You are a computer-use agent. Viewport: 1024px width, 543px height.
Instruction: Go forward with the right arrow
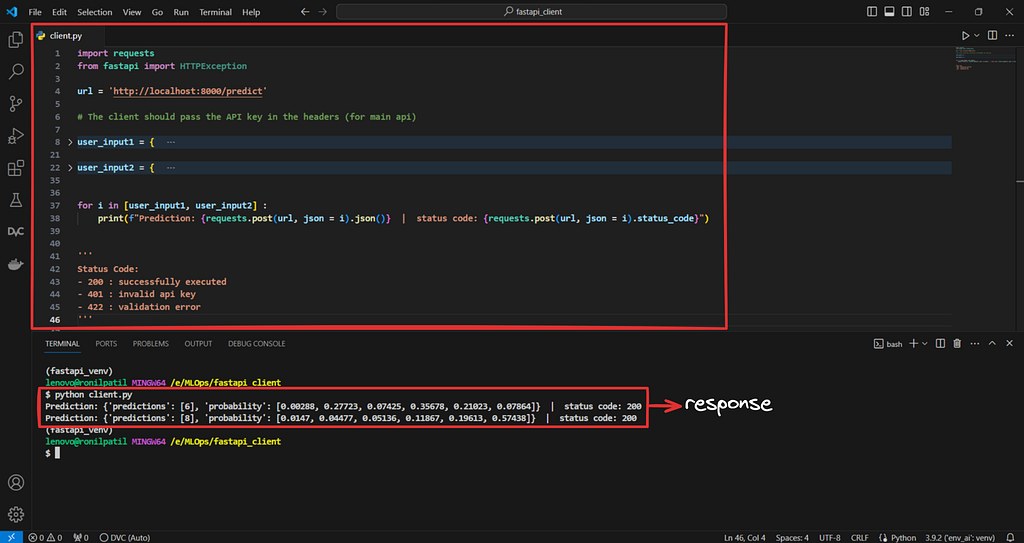pyautogui.click(x=323, y=12)
